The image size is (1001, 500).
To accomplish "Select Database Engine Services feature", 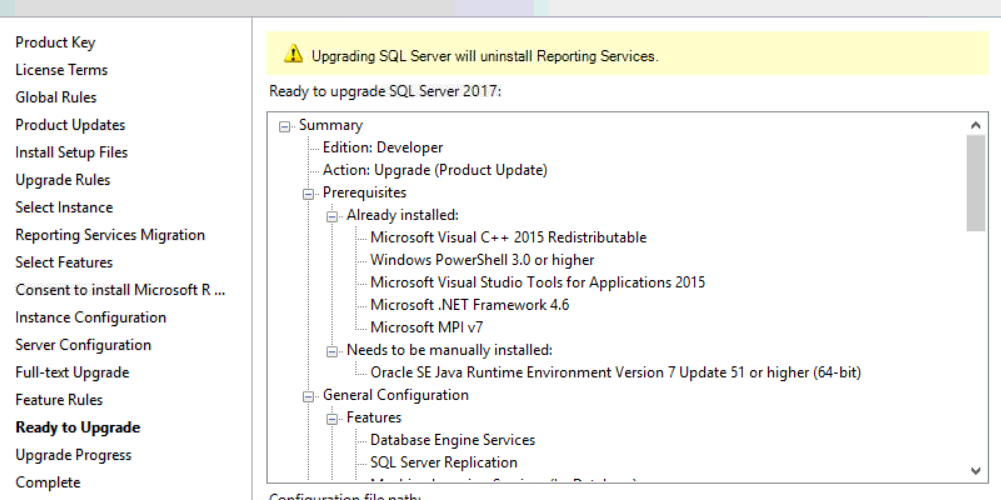I will [452, 440].
